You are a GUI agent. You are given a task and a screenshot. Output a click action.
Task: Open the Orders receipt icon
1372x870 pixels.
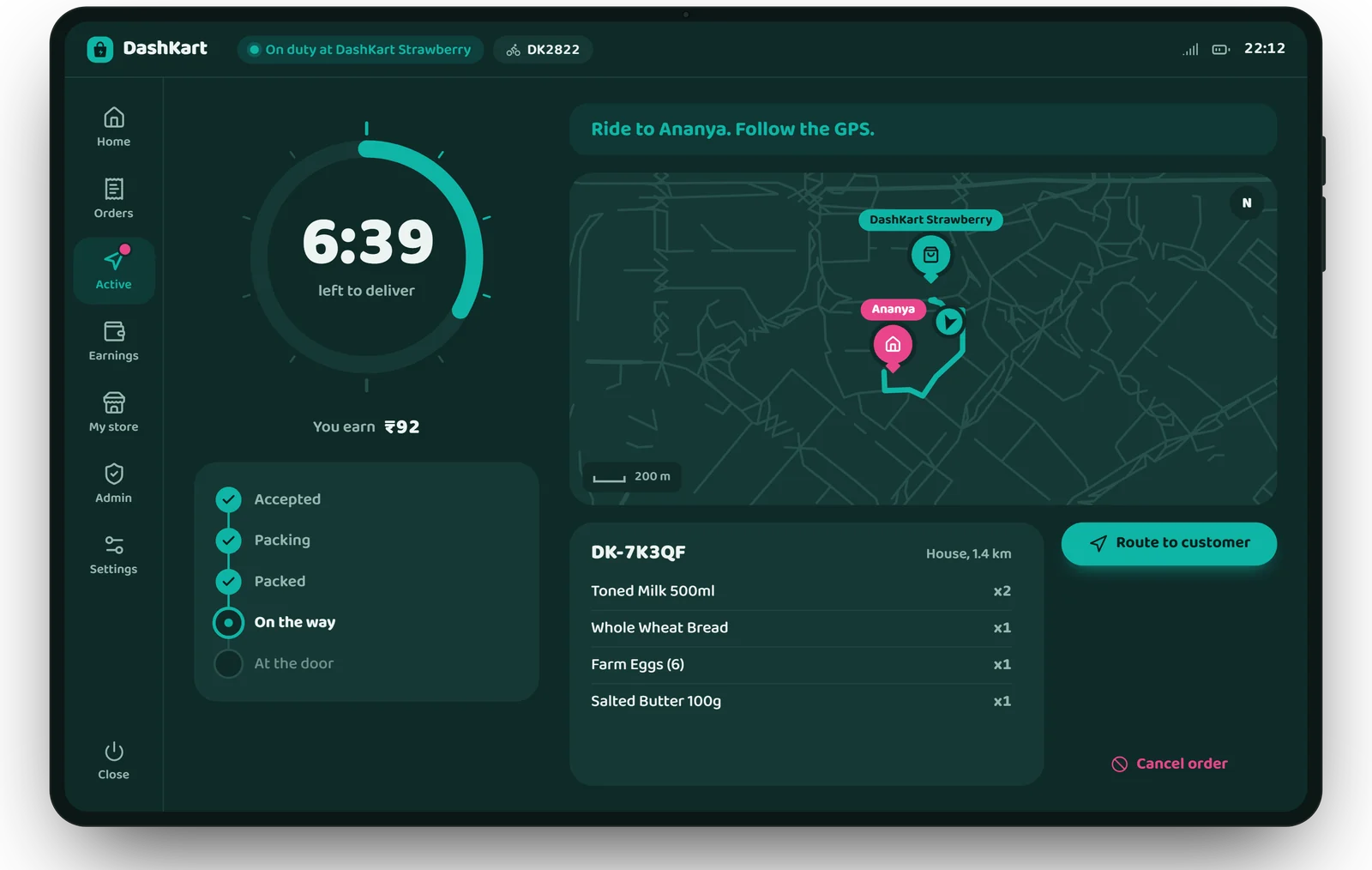click(x=114, y=189)
